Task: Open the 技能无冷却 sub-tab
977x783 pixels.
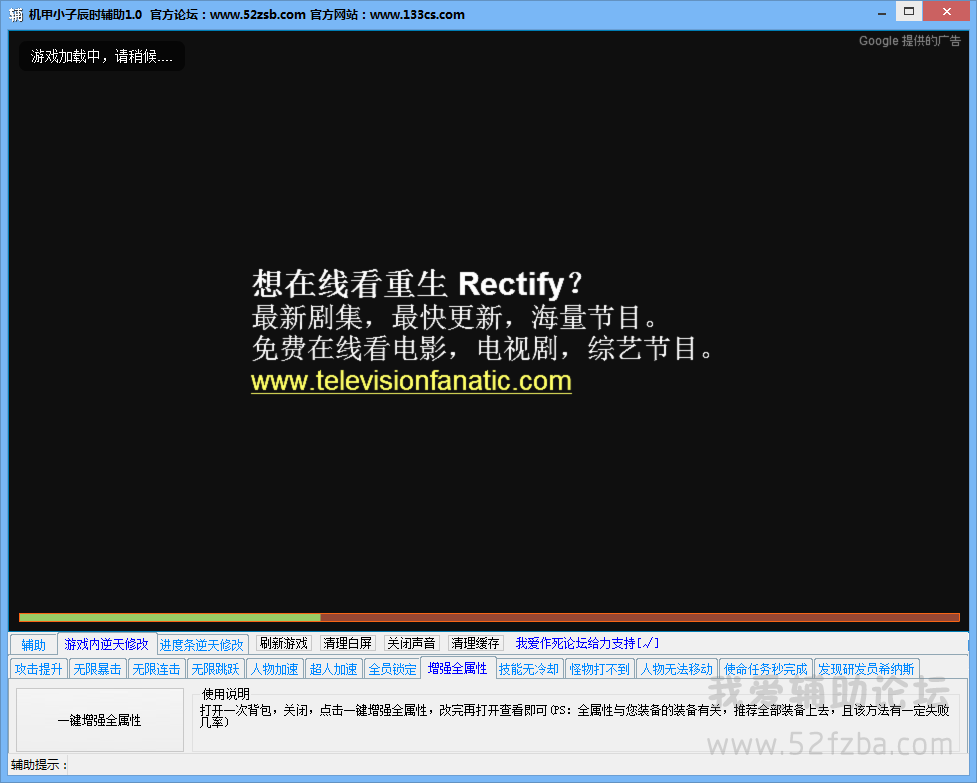Action: click(529, 669)
